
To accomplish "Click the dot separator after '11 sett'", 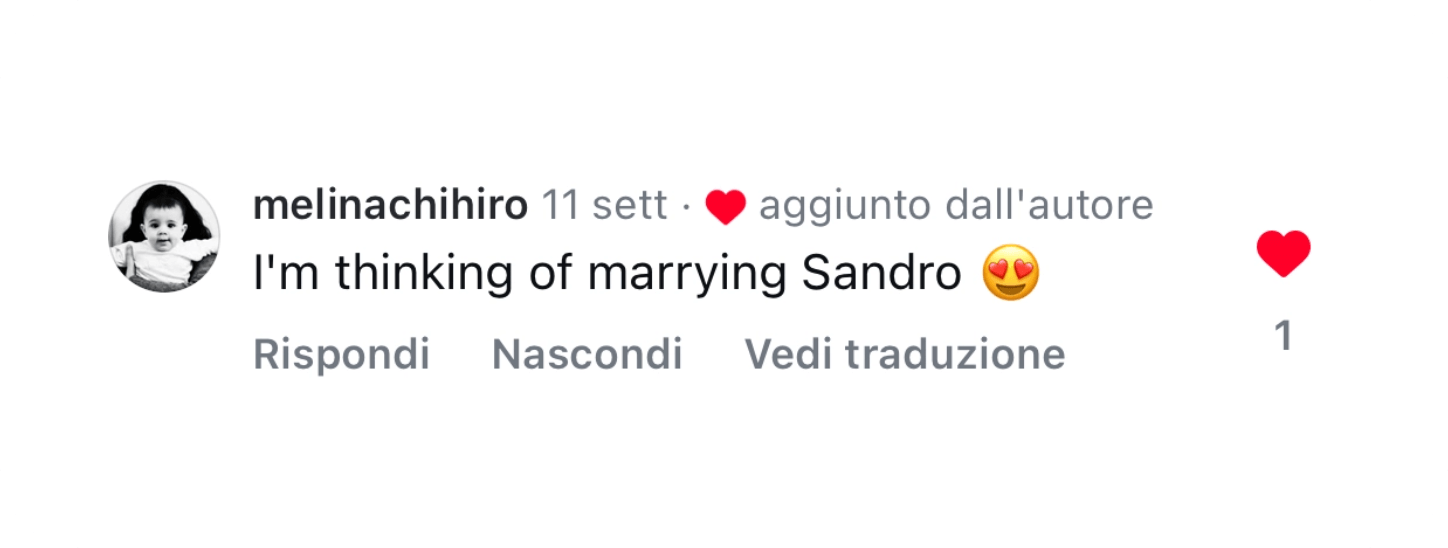I will tap(686, 206).
